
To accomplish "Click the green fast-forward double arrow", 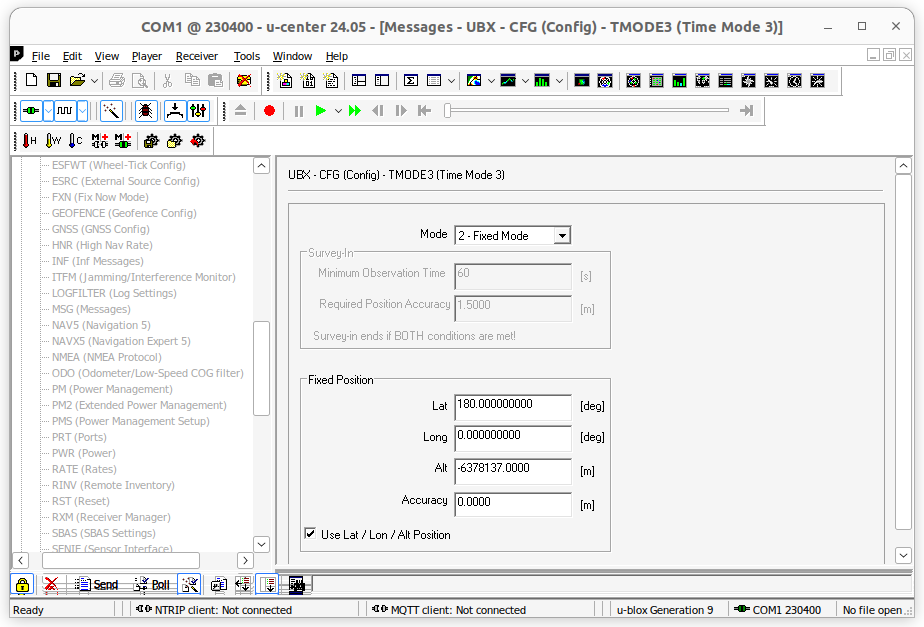I will click(355, 110).
